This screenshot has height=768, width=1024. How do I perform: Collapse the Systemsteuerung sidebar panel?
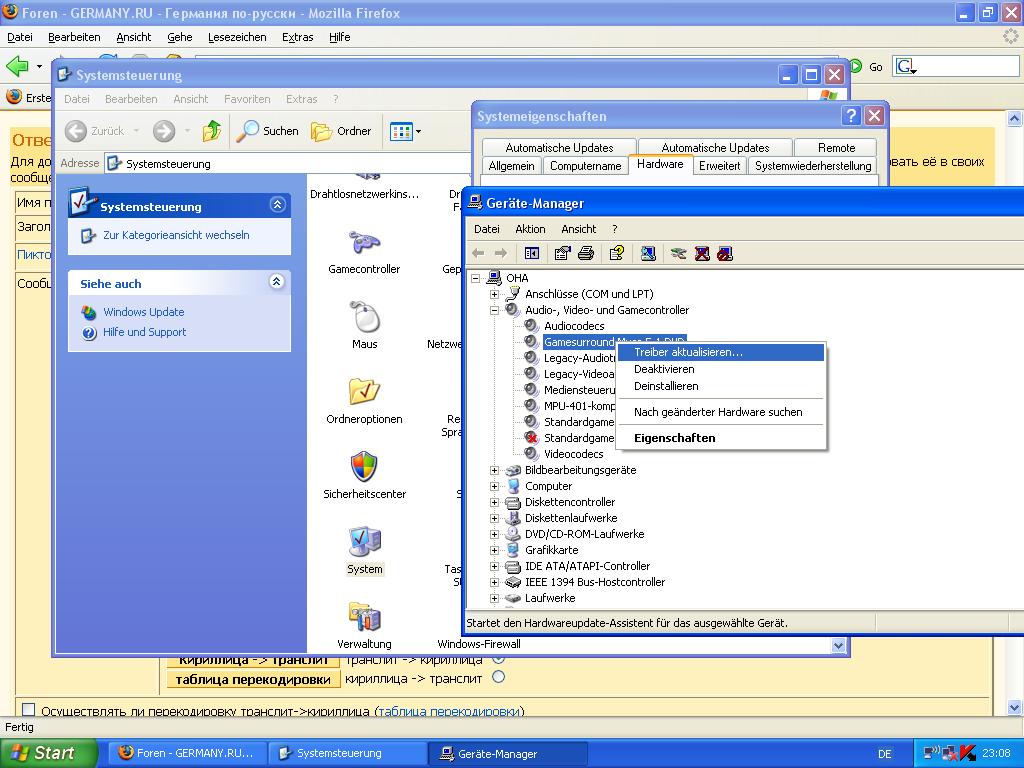point(277,205)
